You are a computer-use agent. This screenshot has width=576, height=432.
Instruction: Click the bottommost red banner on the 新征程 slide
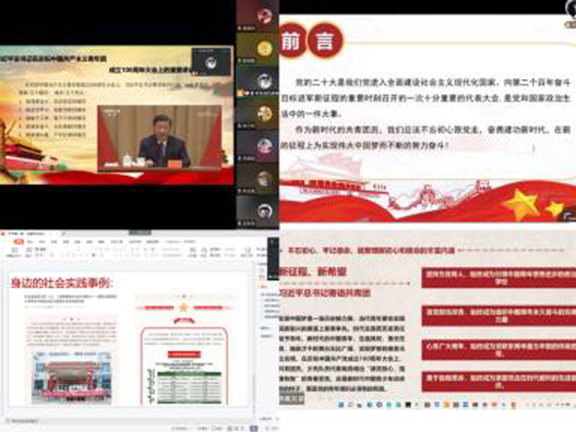[499, 381]
